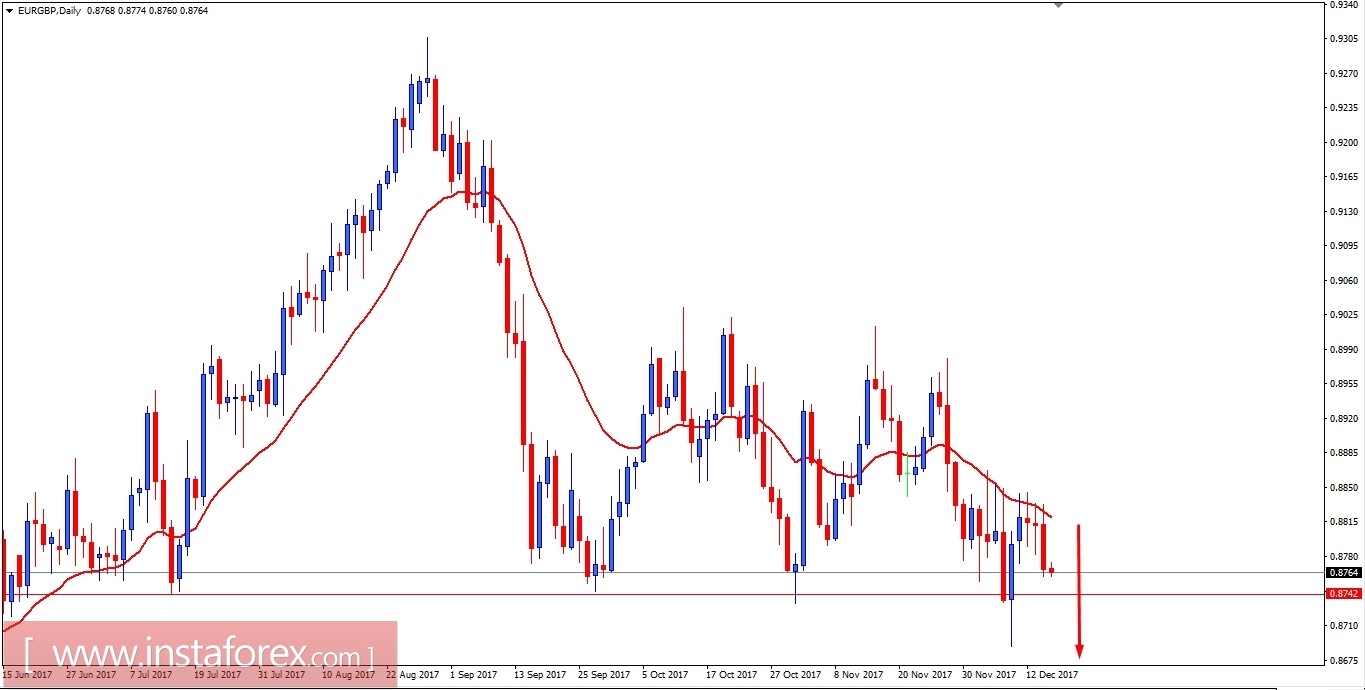Click the 0.8885 price axis label
The image size is (1365, 690).
tap(1344, 453)
